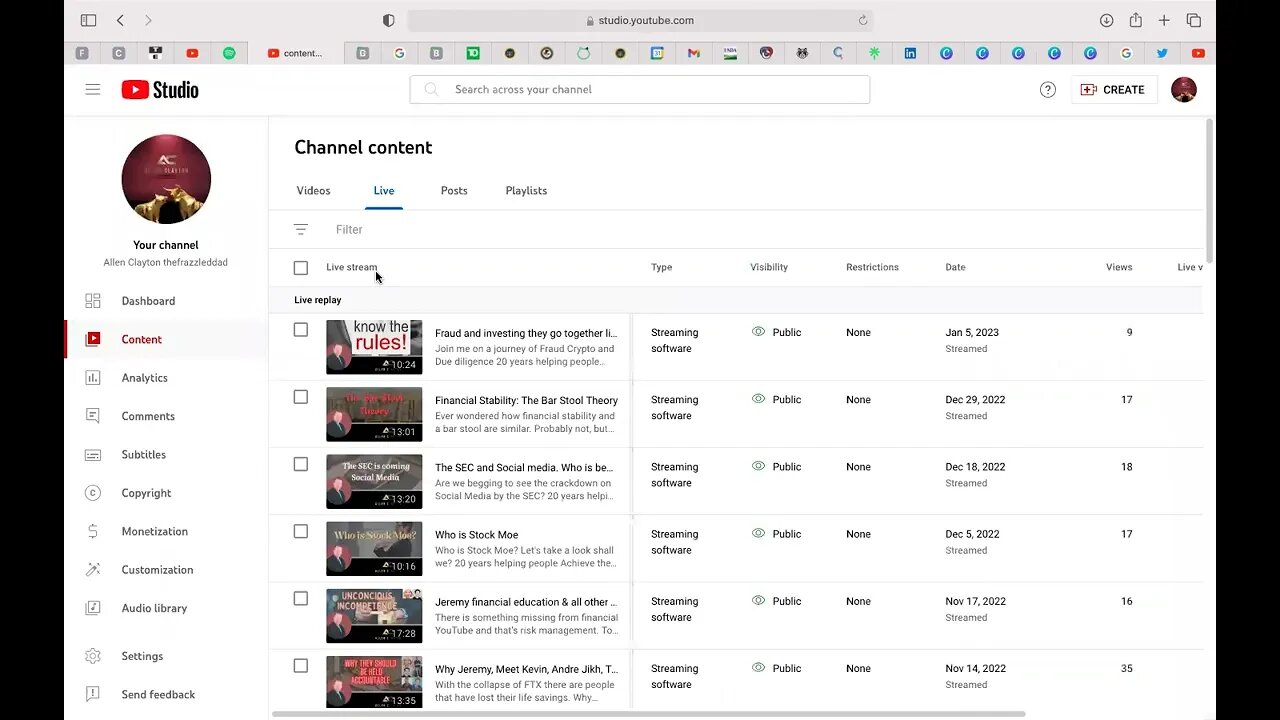Image resolution: width=1280 pixels, height=720 pixels.
Task: Click the YouTube Studio logo
Action: coord(160,90)
